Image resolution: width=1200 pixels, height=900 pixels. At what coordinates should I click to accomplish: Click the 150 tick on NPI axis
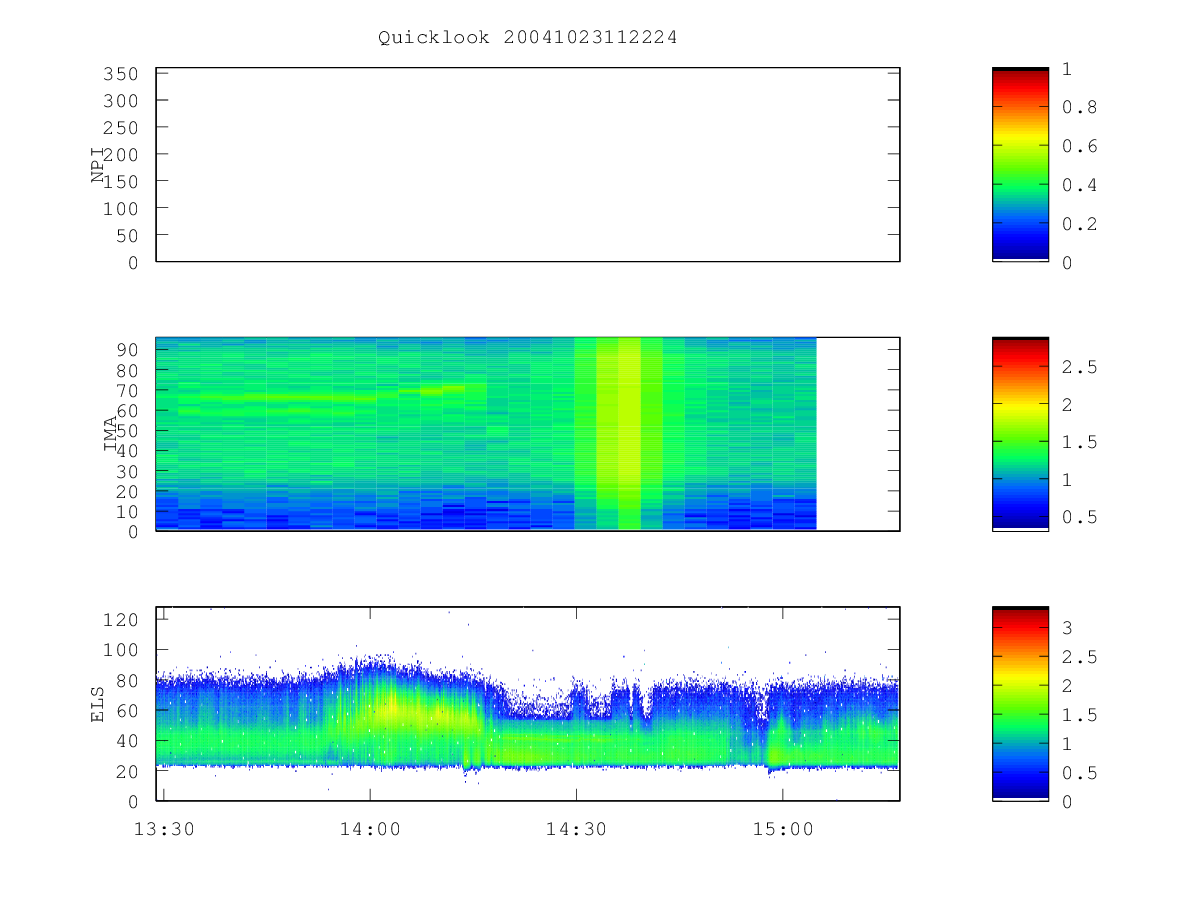pyautogui.click(x=119, y=181)
